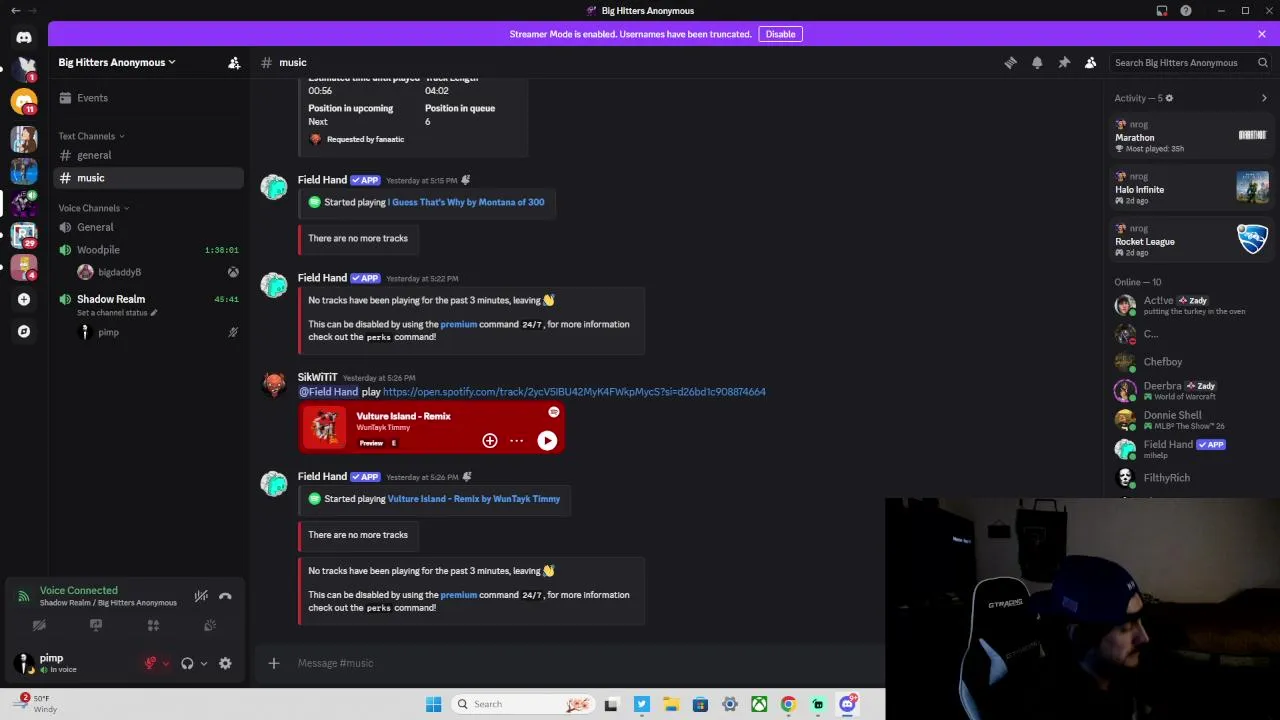The height and width of the screenshot is (720, 1280).
Task: Open headphone output options arrow
Action: pyautogui.click(x=204, y=663)
